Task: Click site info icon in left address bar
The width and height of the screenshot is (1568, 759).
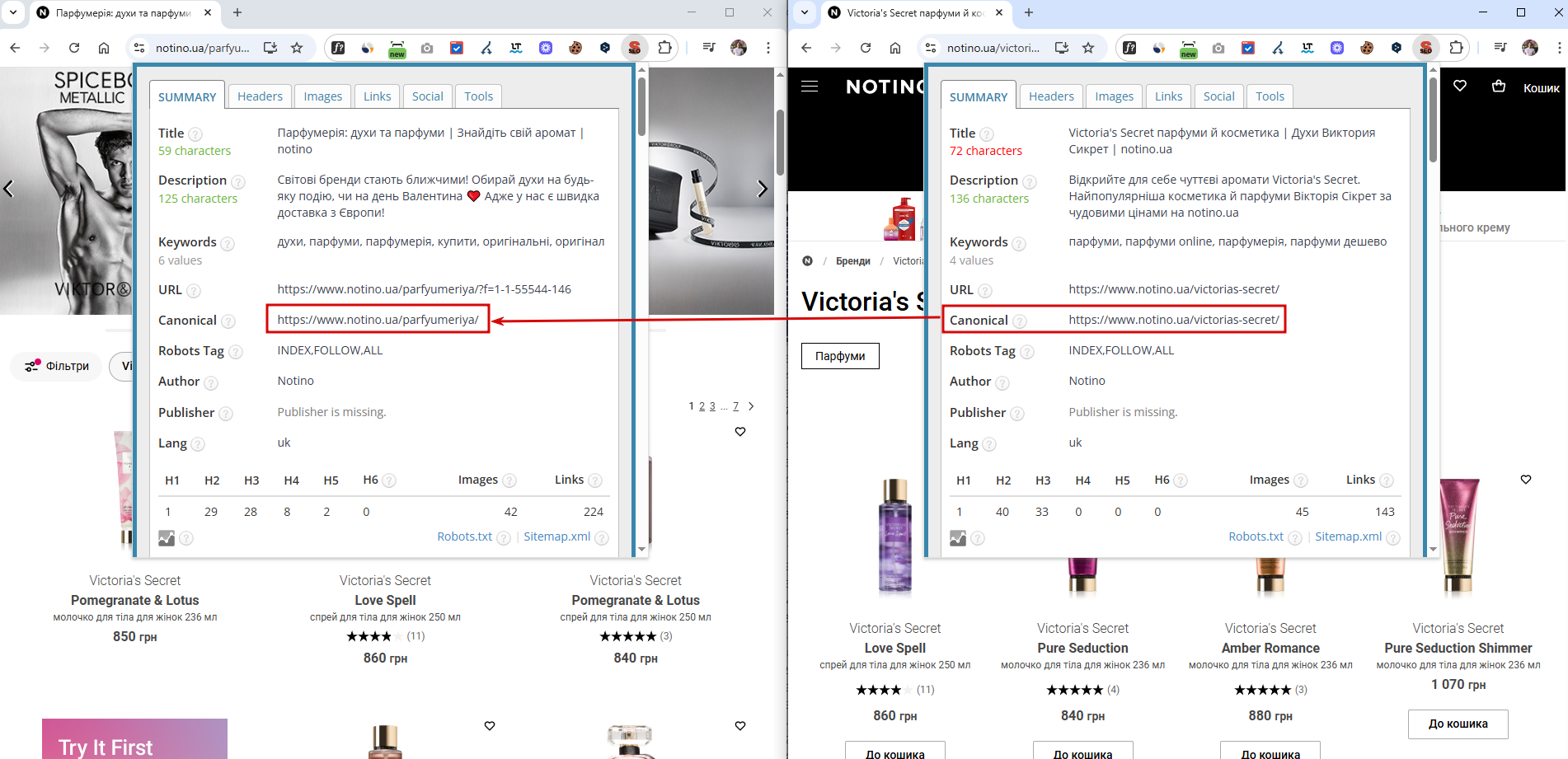Action: 139,48
